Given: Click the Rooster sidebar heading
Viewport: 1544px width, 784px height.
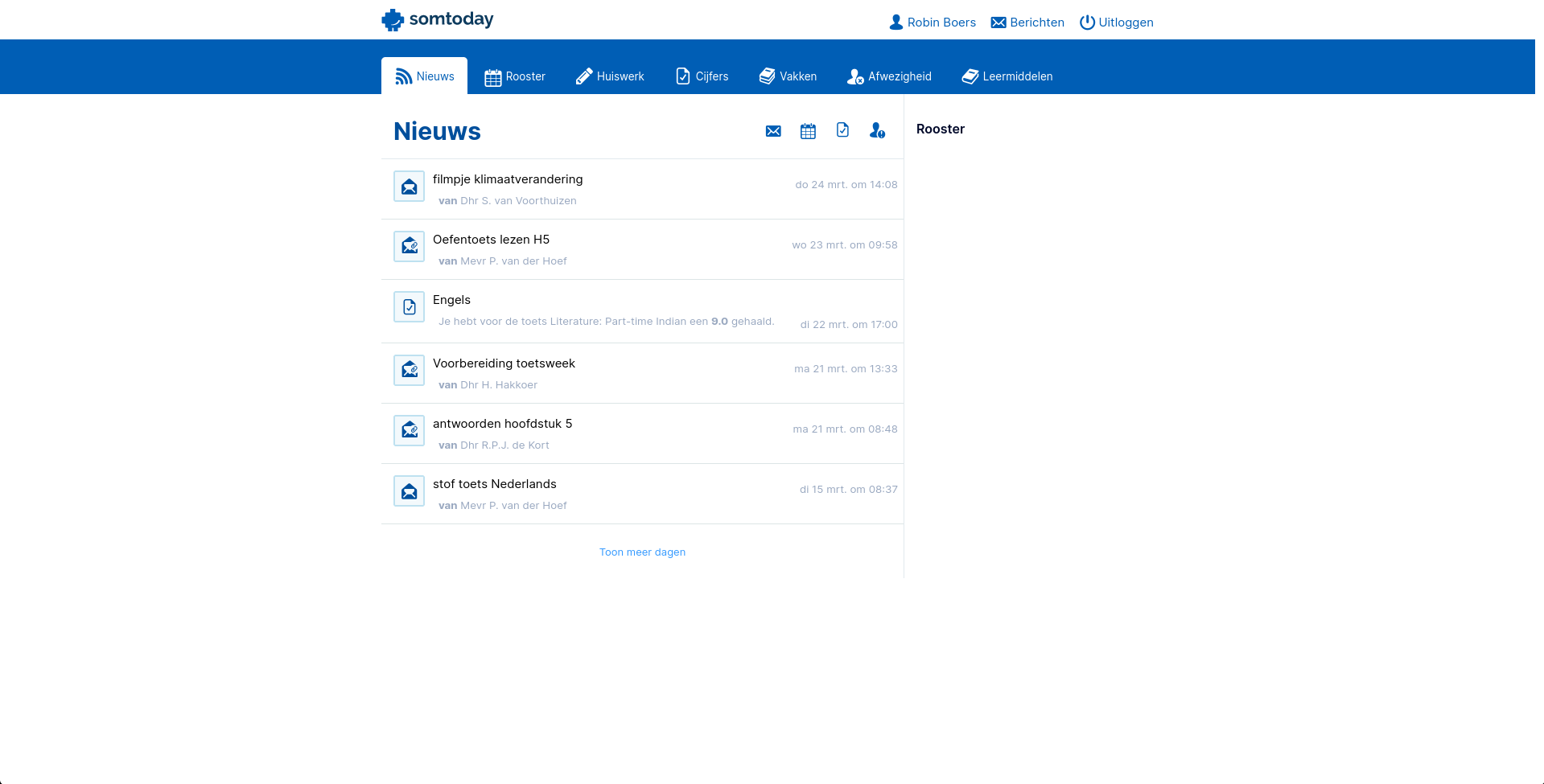Looking at the screenshot, I should click(x=940, y=129).
